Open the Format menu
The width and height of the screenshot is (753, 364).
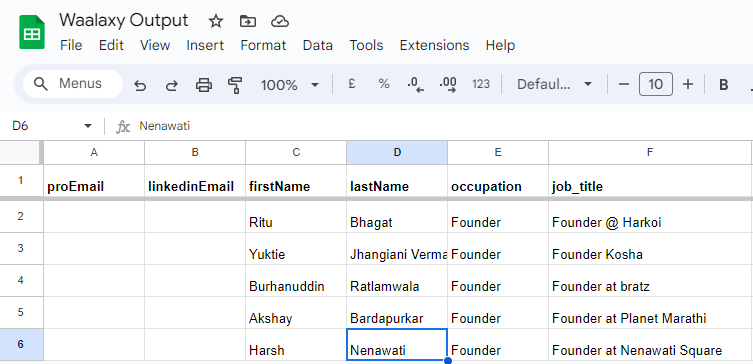[263, 45]
